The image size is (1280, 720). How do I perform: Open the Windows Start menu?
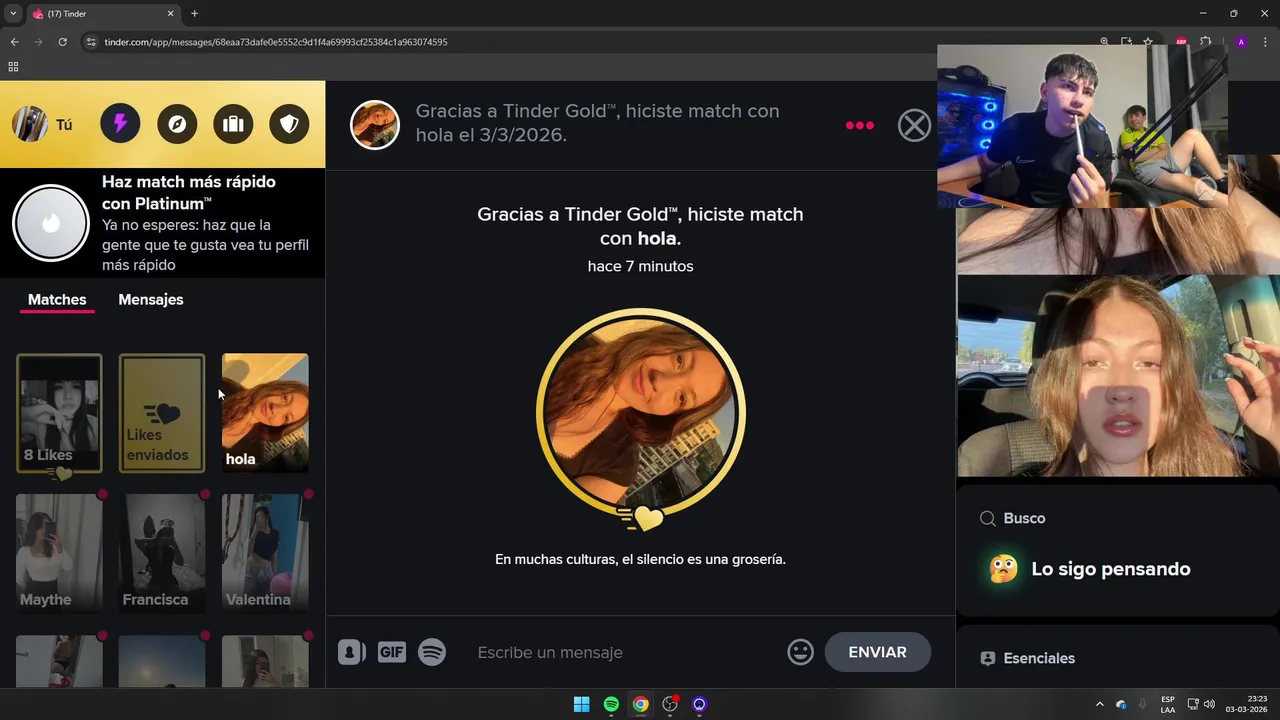coord(581,704)
